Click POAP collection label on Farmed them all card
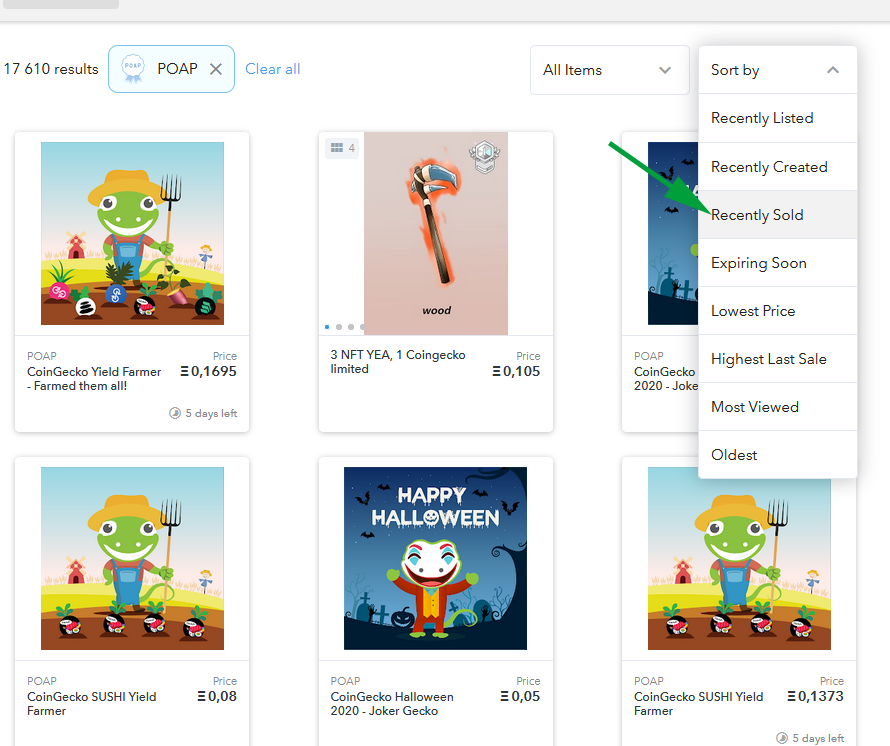 pos(42,356)
